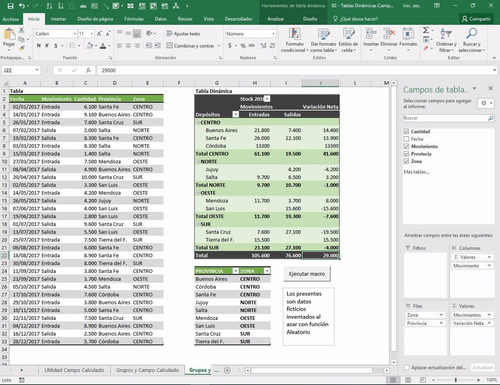Switch to the Datos ribbon tab
Image resolution: width=500 pixels, height=385 pixels.
161,19
